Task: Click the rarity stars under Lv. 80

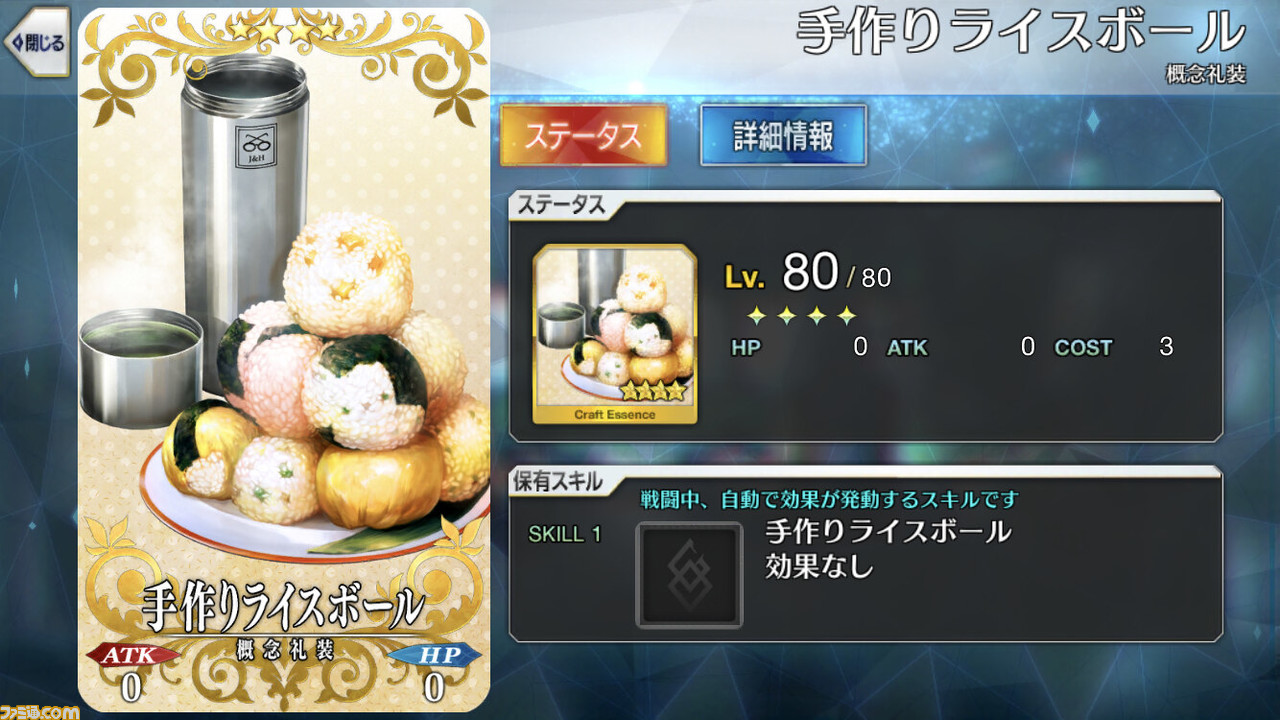Action: point(802,317)
